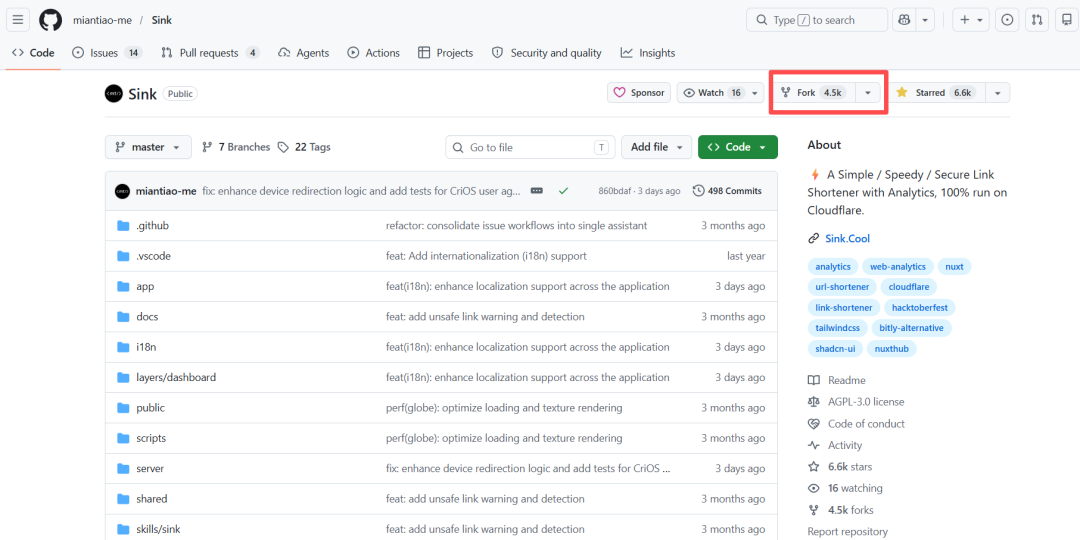
Task: Switch to the Actions tab
Action: [x=373, y=52]
